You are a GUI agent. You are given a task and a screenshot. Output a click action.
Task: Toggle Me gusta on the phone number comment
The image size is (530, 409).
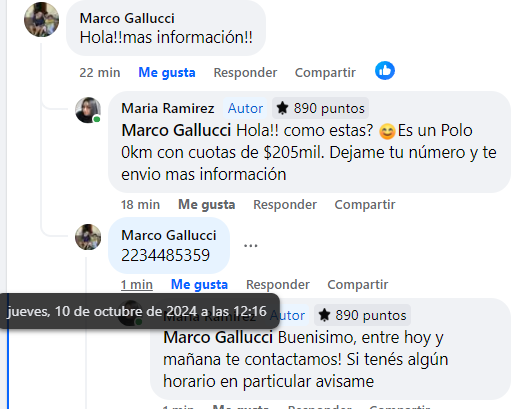click(x=199, y=285)
